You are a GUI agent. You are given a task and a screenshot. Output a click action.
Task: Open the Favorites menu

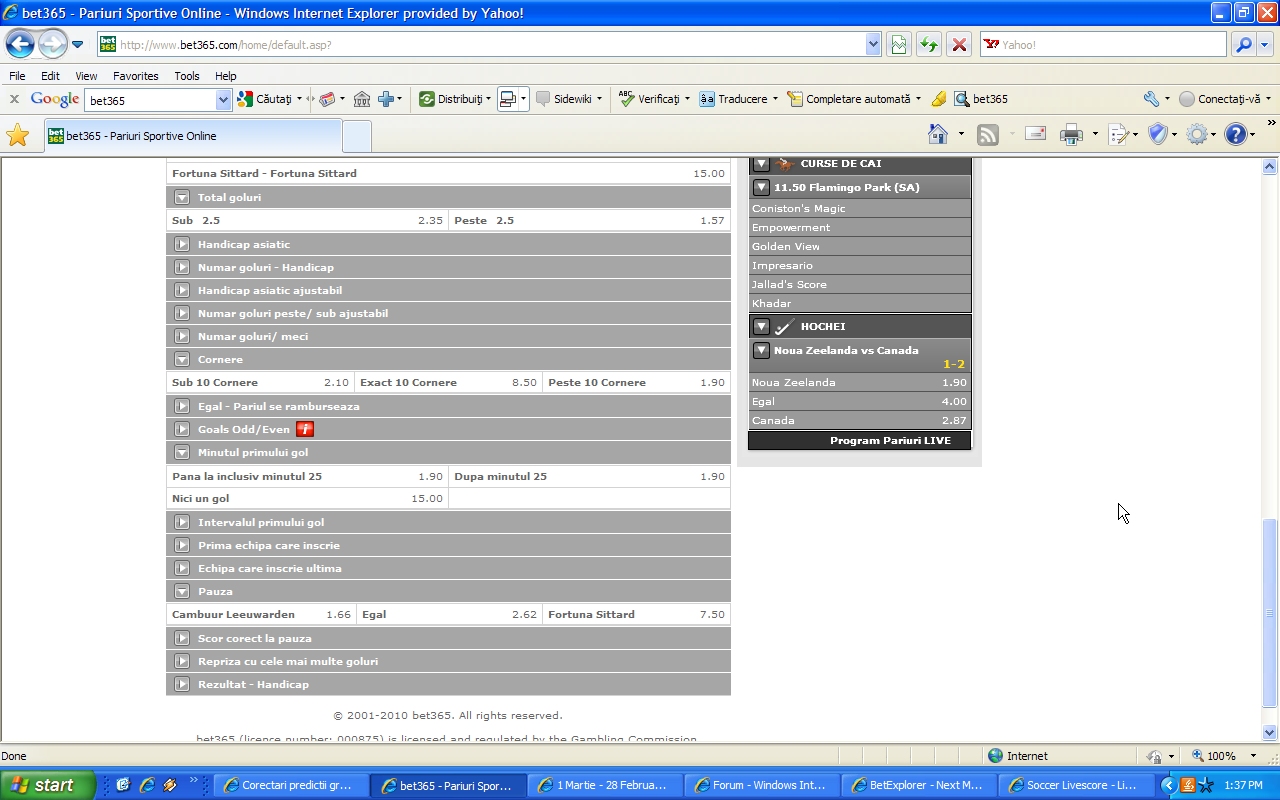tap(135, 76)
